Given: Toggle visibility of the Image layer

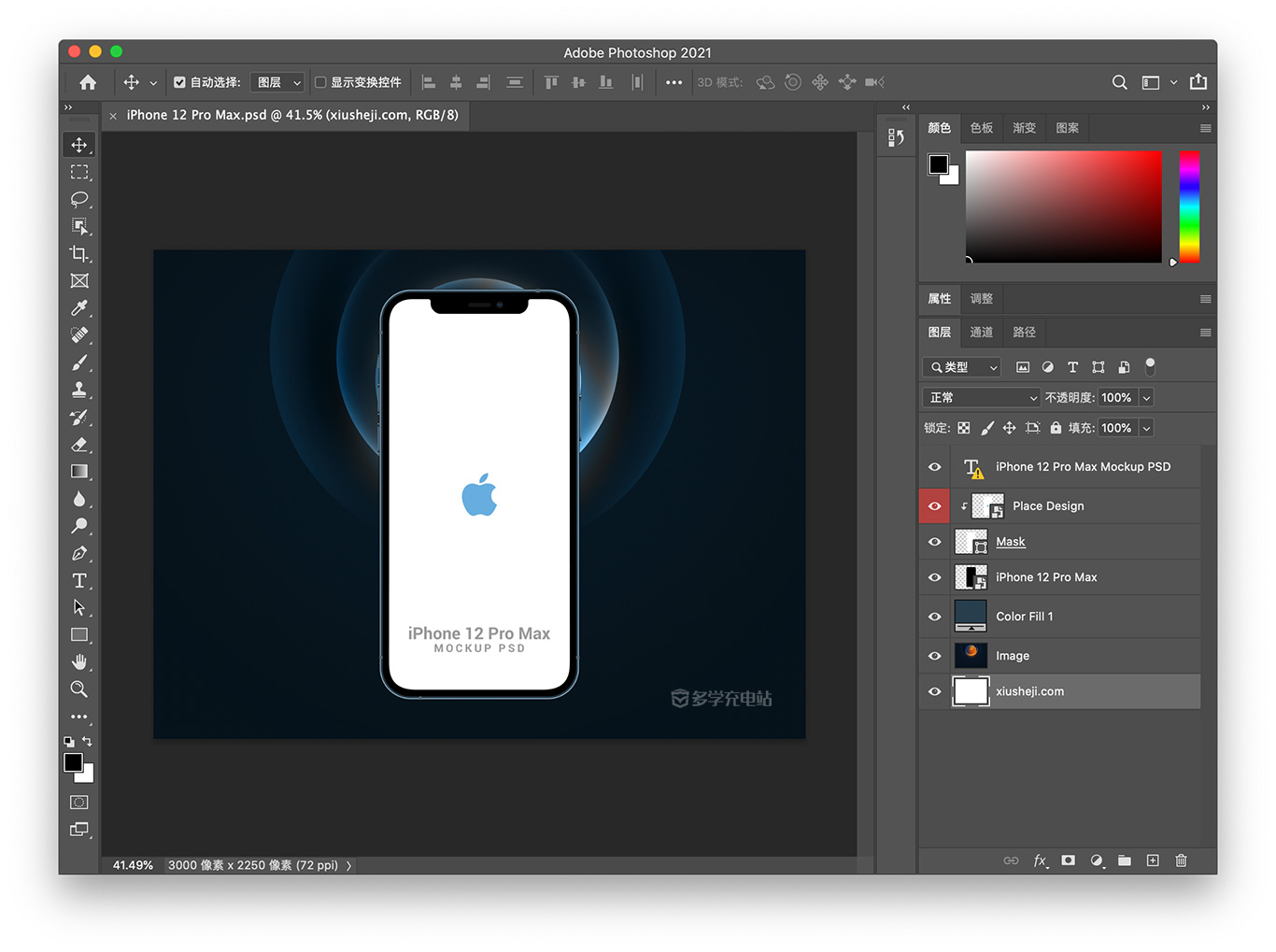Looking at the screenshot, I should point(933,655).
